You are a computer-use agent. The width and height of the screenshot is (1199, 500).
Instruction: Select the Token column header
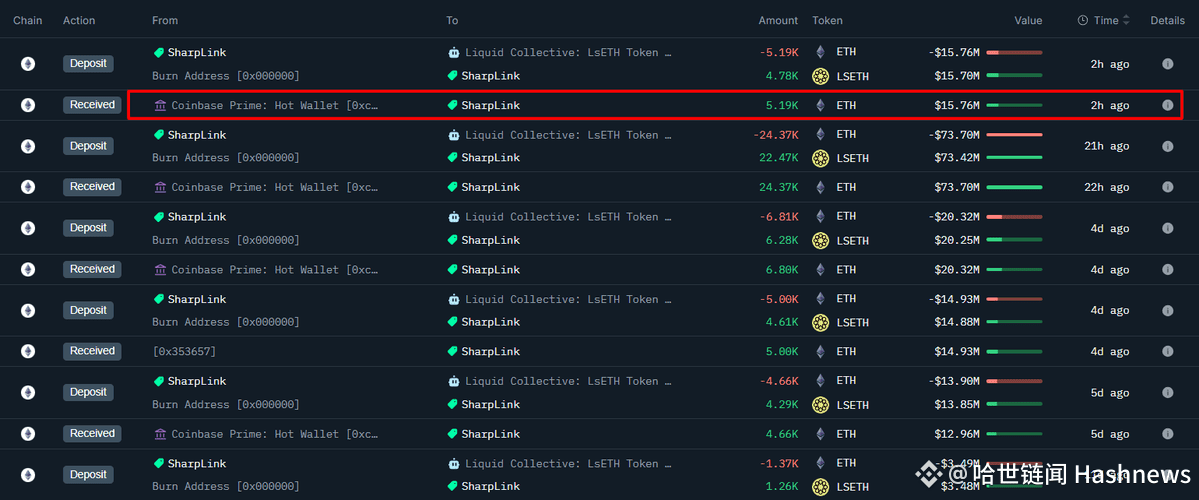pos(827,21)
